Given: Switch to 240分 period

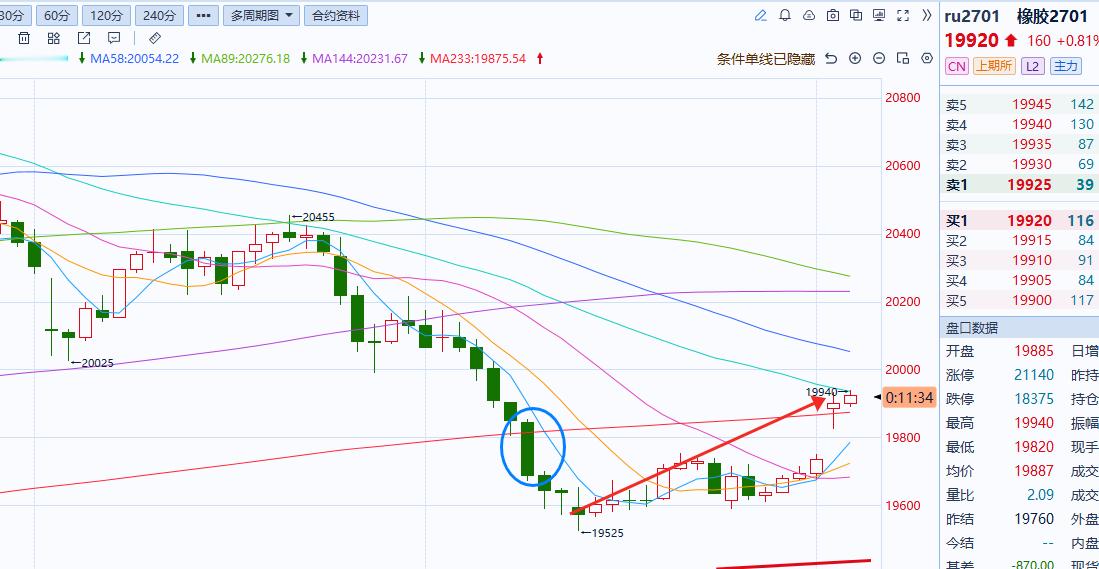Looking at the screenshot, I should [x=160, y=15].
